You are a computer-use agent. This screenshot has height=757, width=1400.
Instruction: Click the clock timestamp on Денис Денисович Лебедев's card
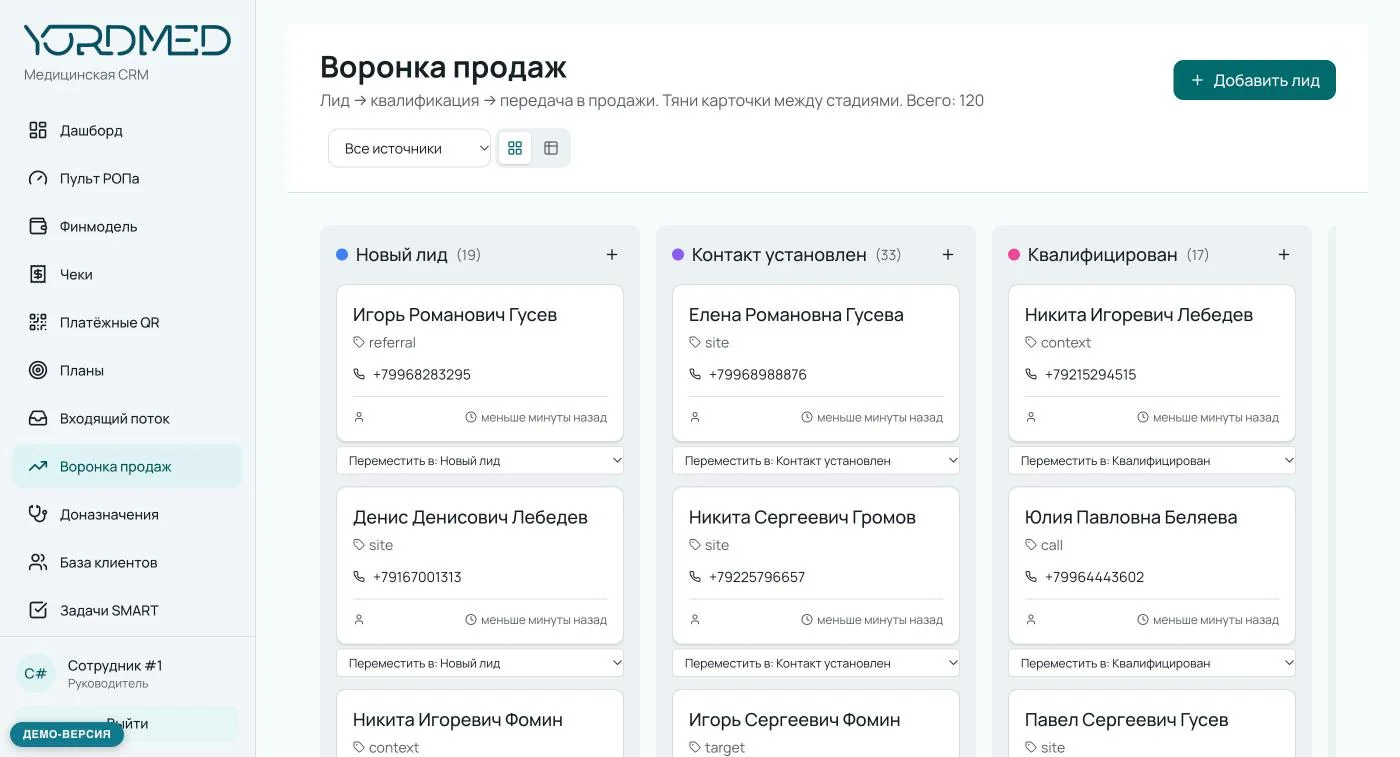(536, 620)
